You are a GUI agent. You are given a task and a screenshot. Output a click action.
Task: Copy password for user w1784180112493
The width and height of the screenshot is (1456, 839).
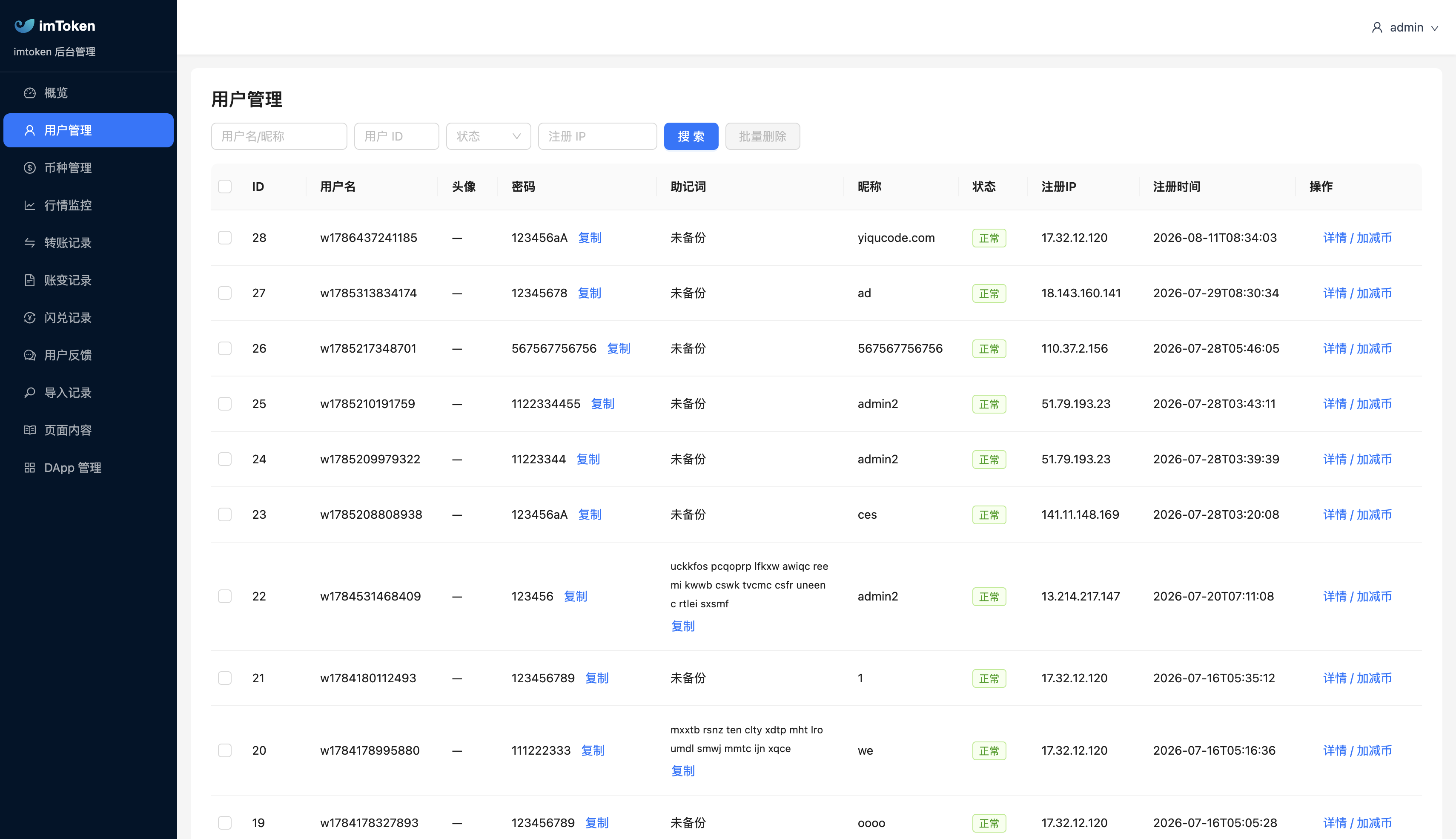[597, 678]
